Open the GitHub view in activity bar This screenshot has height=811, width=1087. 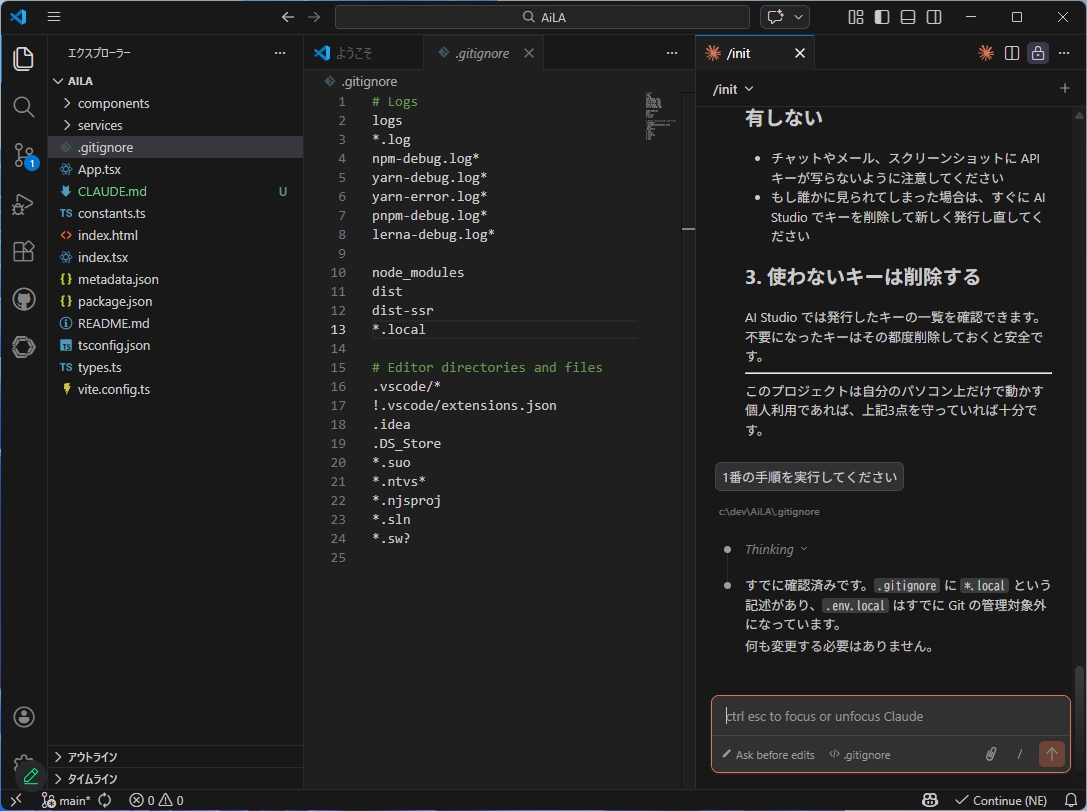(x=24, y=299)
